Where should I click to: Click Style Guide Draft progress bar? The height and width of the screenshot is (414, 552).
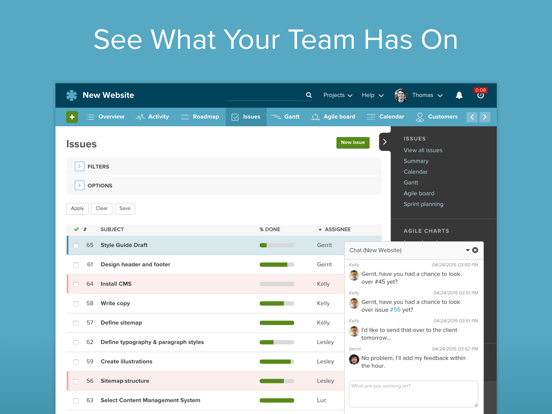277,245
